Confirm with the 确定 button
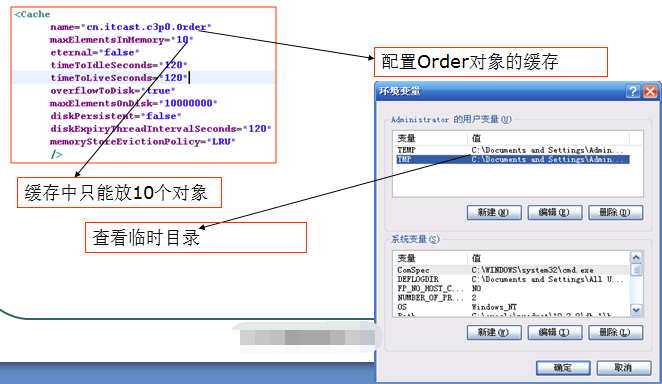Image resolution: width=662 pixels, height=384 pixels. pos(563,368)
